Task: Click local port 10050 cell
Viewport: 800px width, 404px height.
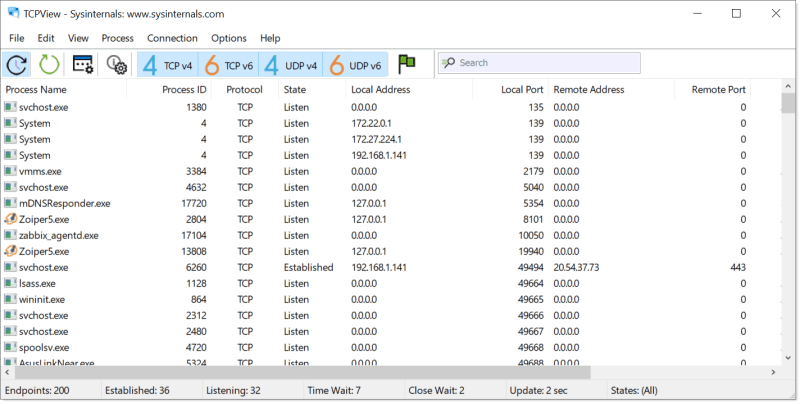Action: coord(531,235)
